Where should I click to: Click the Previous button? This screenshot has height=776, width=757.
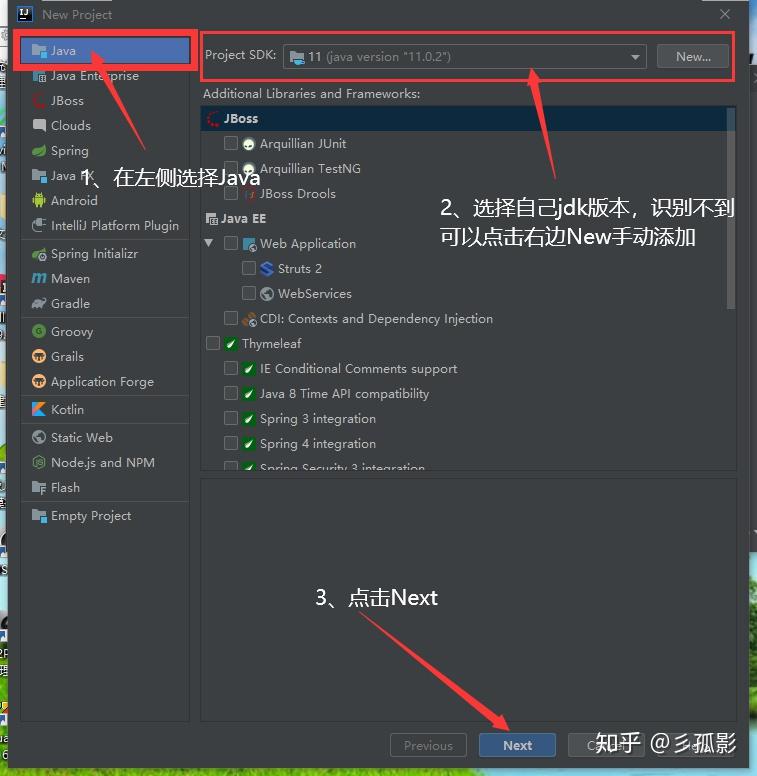[x=428, y=745]
